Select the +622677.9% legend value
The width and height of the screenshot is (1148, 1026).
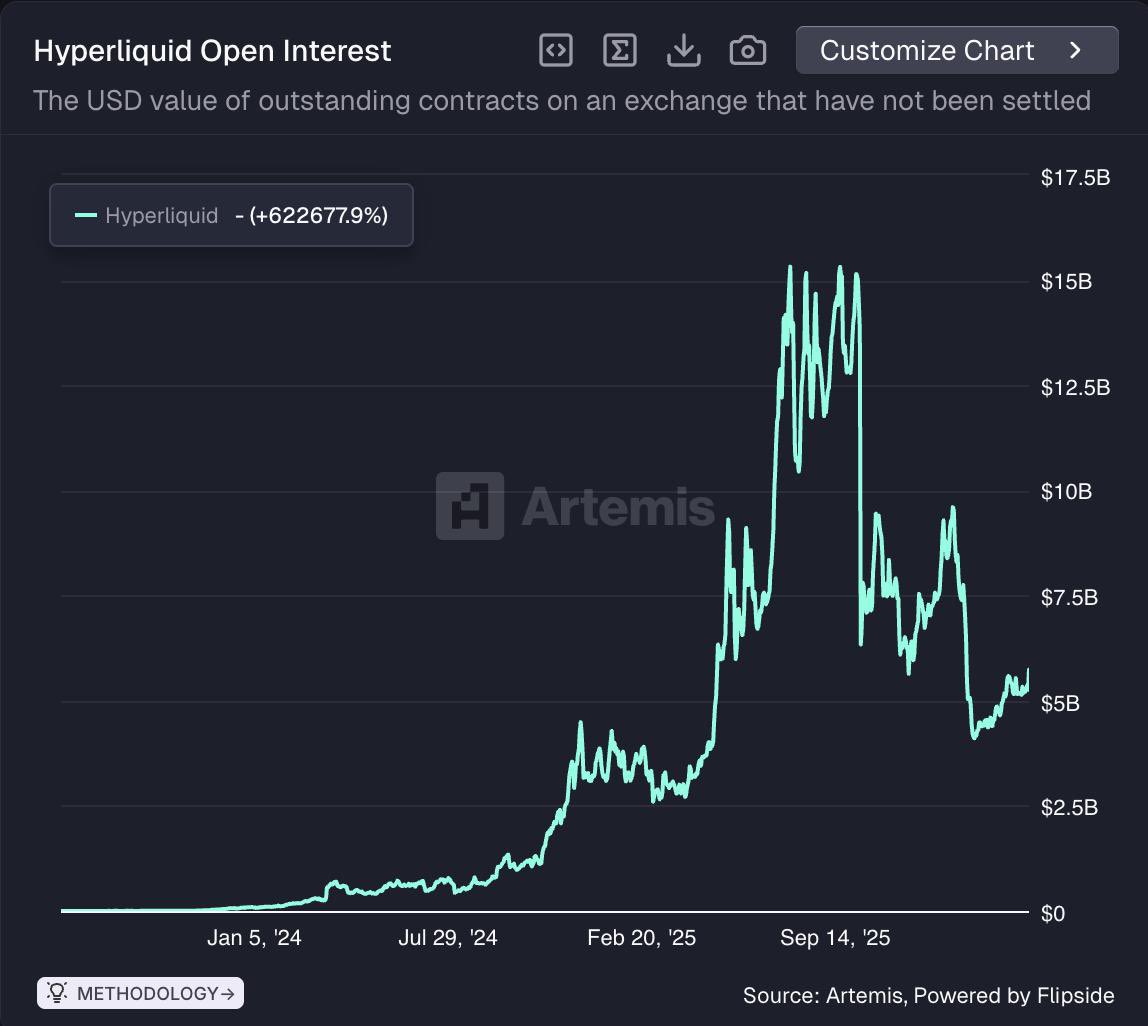[318, 215]
